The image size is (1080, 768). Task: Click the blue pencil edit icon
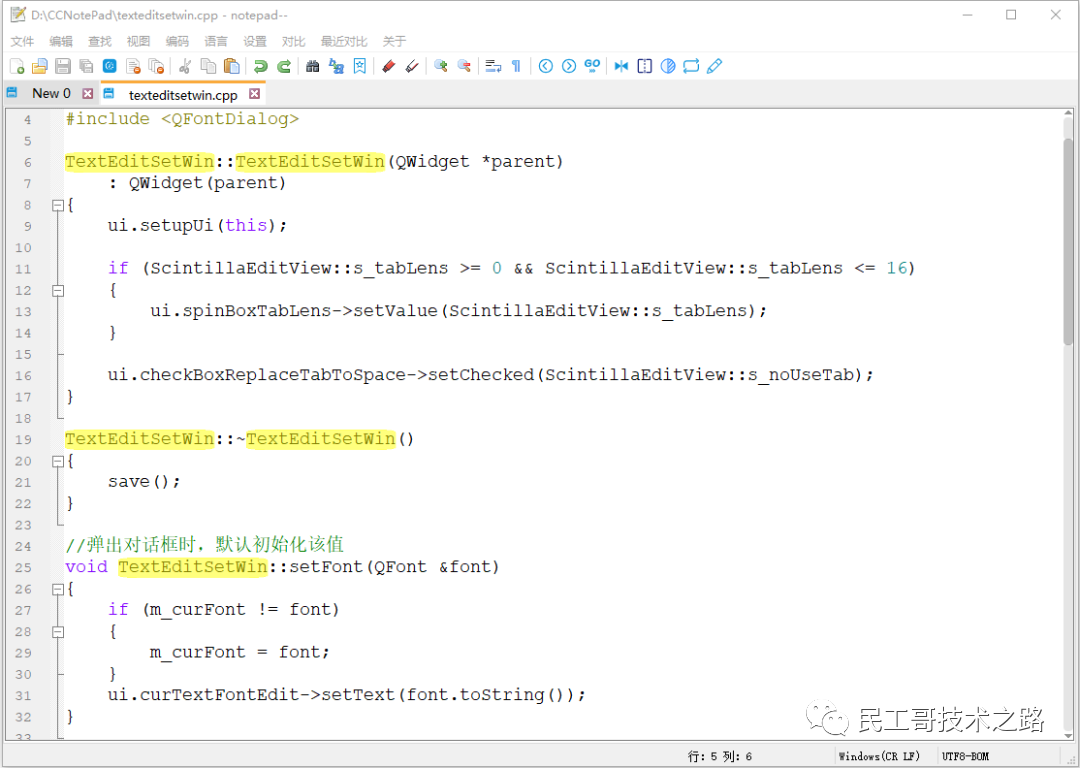[x=715, y=66]
